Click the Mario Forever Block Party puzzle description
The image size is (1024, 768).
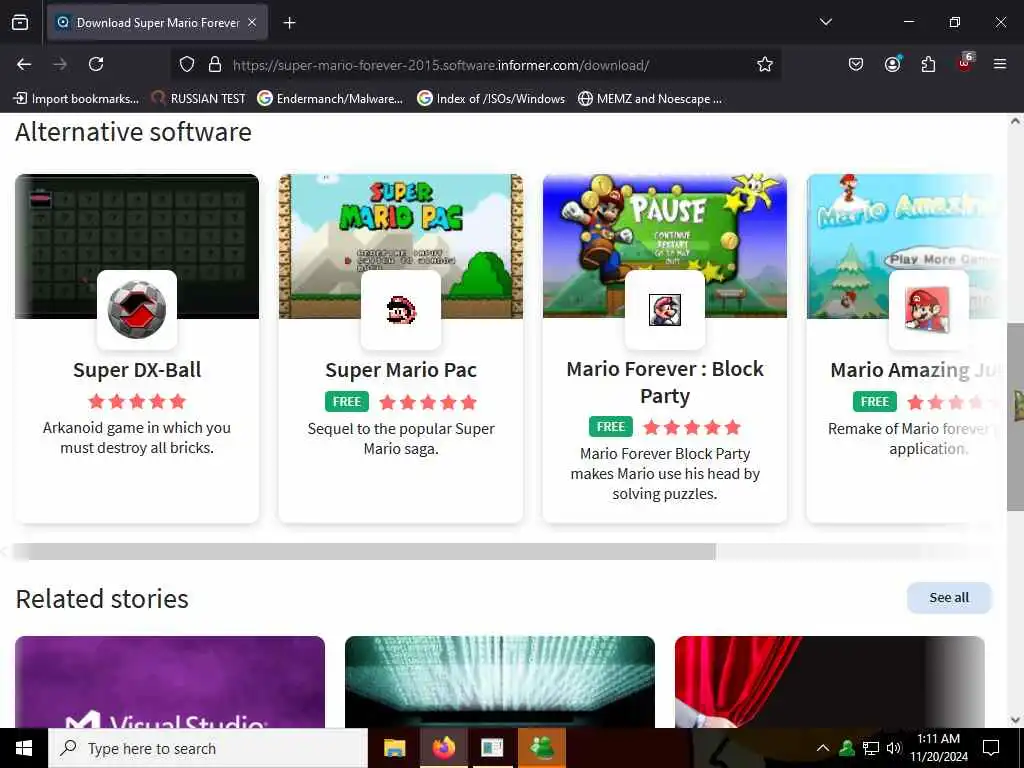(x=665, y=473)
